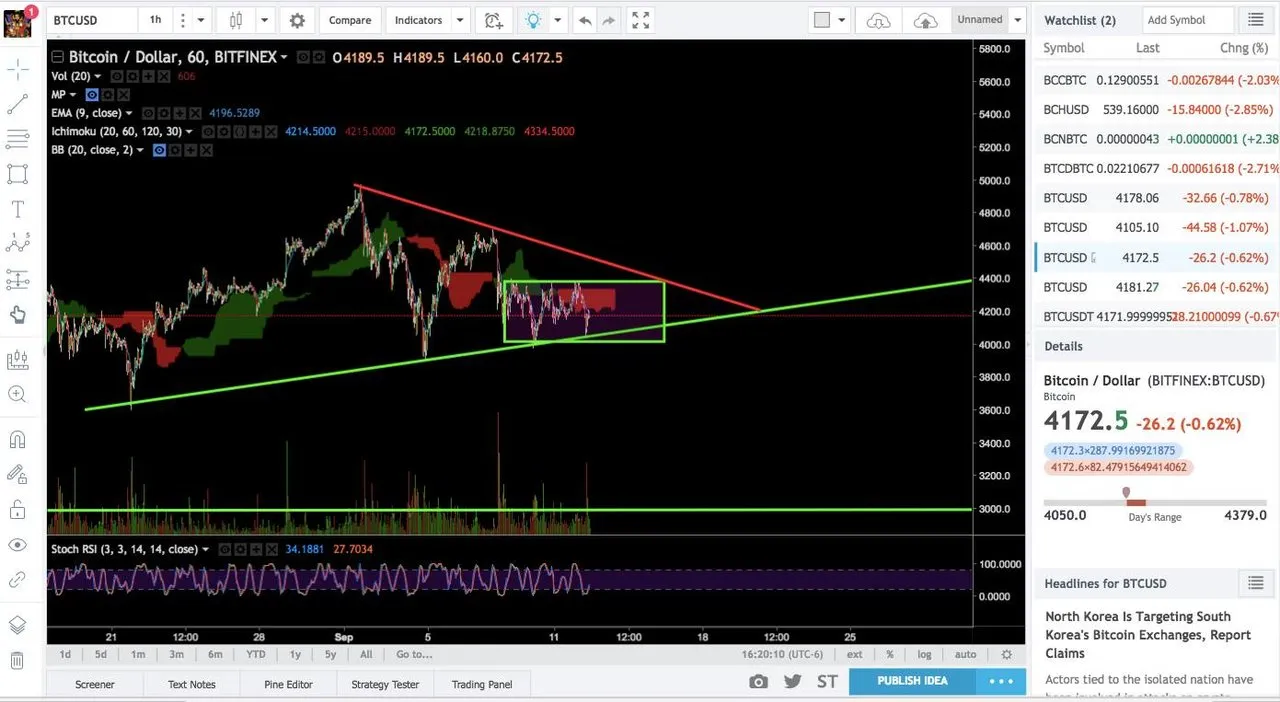The width and height of the screenshot is (1280, 702).
Task: Click the trash can remove drawings icon
Action: (x=17, y=660)
